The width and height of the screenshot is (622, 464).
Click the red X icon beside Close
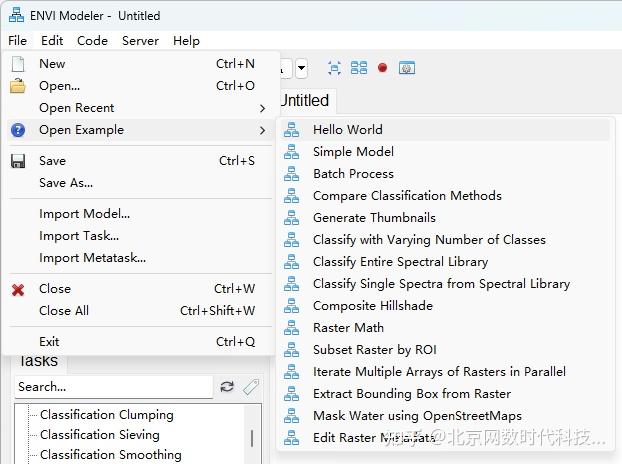point(18,289)
